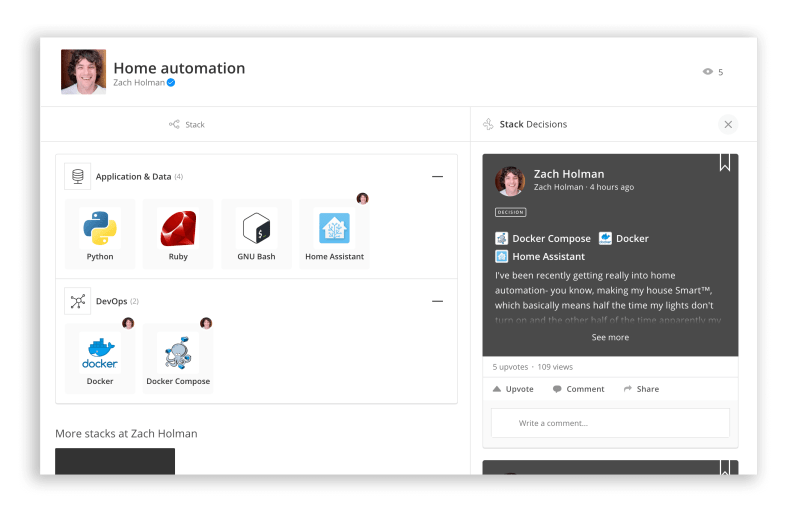Click the avatar badge on Home Assistant card
This screenshot has height=518, width=799.
coord(362,198)
